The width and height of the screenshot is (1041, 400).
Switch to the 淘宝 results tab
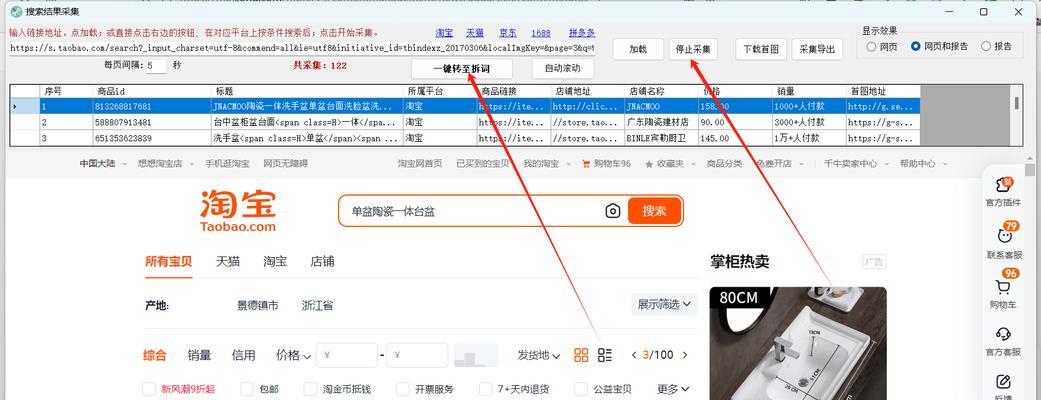point(275,262)
